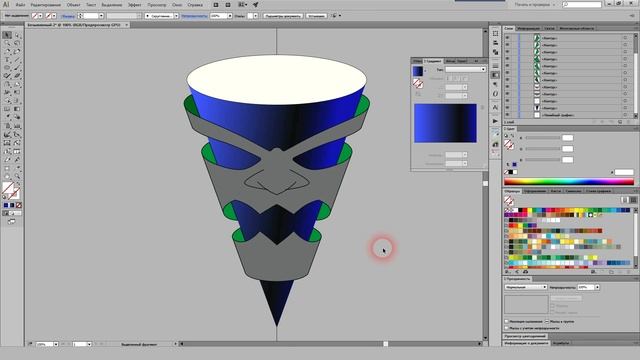The width and height of the screenshot is (640, 360).
Task: Select the Magic Wand tool
Action: (7, 44)
